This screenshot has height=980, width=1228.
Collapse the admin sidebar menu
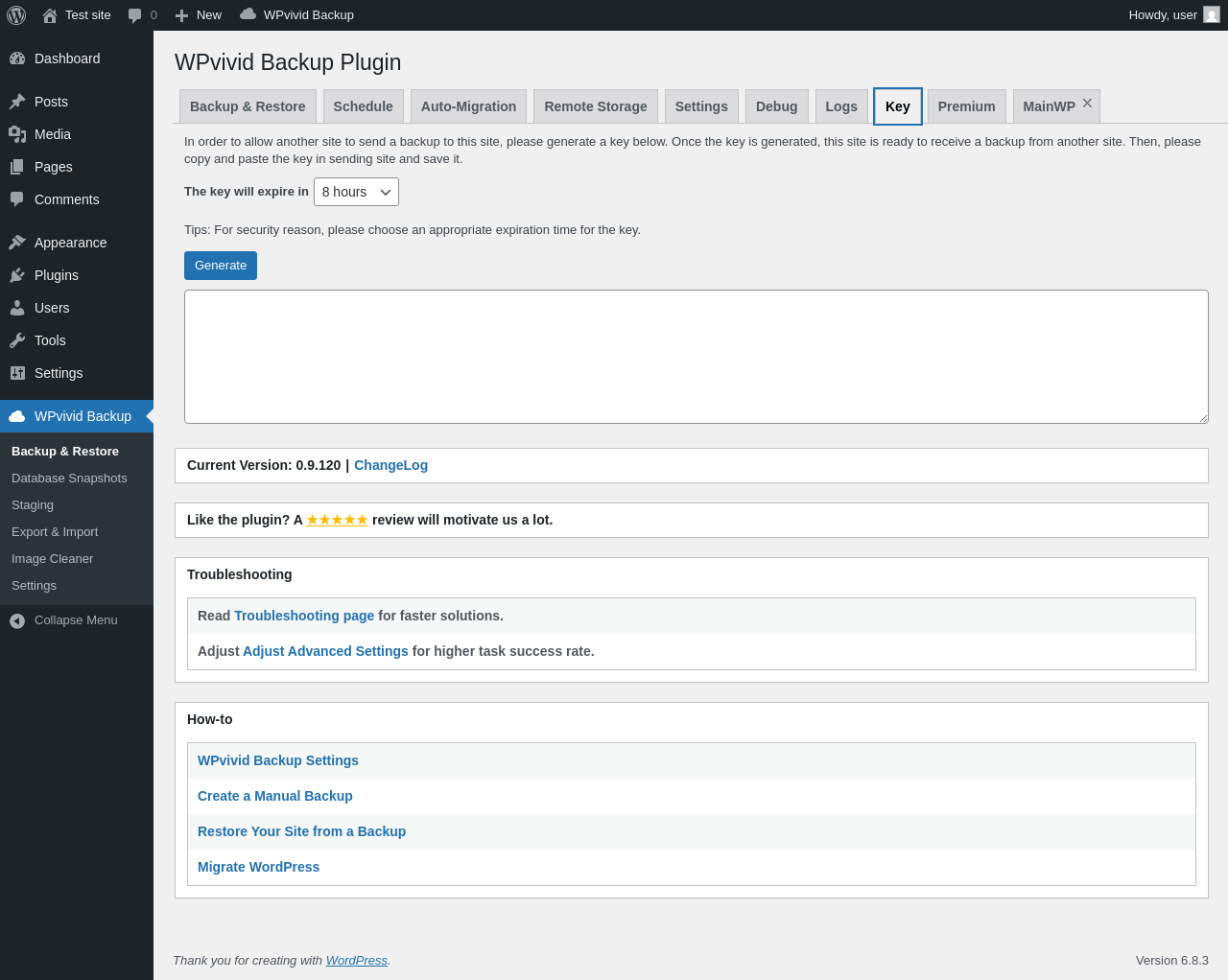[64, 620]
